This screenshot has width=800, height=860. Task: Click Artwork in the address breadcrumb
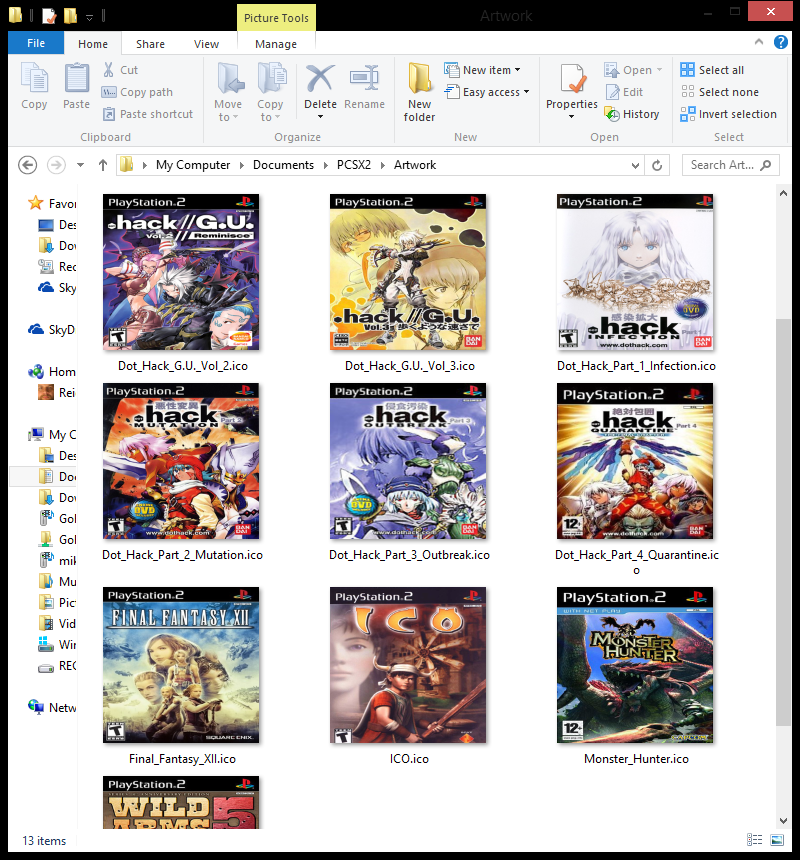(x=415, y=165)
